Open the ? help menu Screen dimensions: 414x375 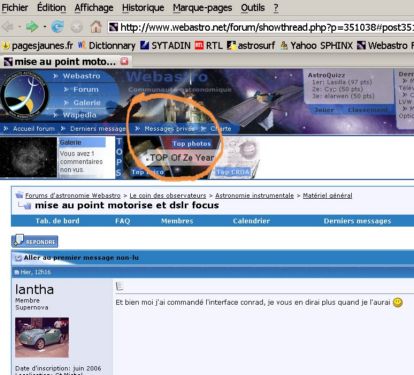276,7
